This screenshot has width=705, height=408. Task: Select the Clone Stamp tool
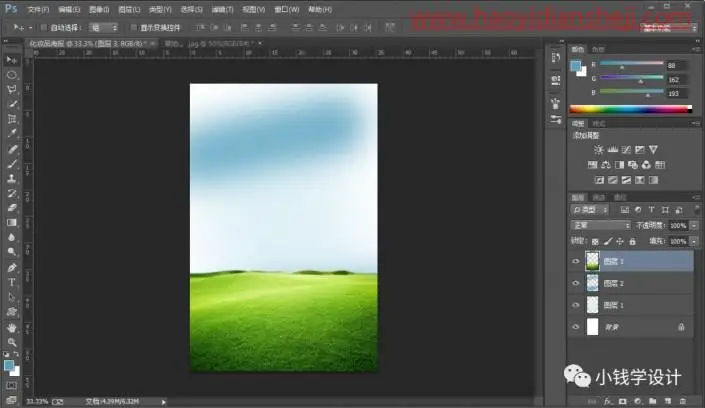point(12,178)
